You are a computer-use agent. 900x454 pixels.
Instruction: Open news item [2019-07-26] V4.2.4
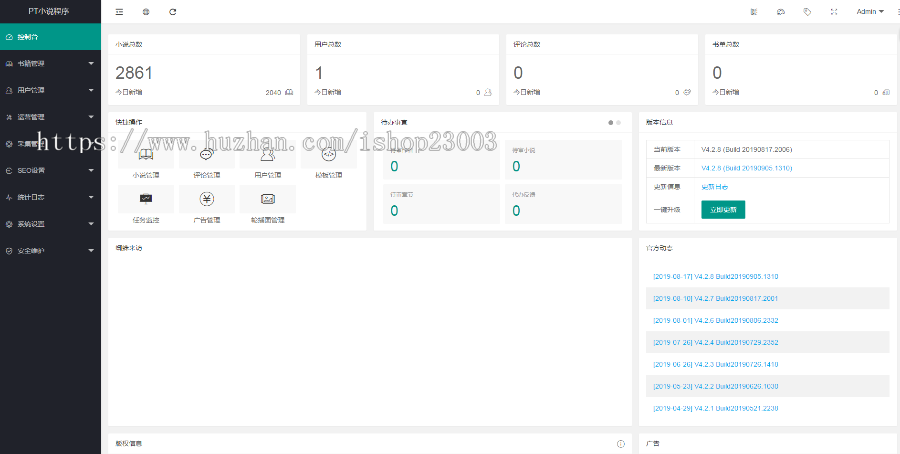[716, 343]
